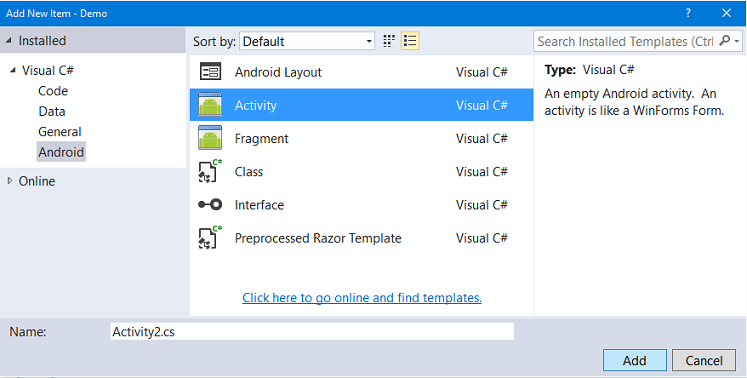Click the Add button
Image resolution: width=747 pixels, height=378 pixels.
click(635, 360)
